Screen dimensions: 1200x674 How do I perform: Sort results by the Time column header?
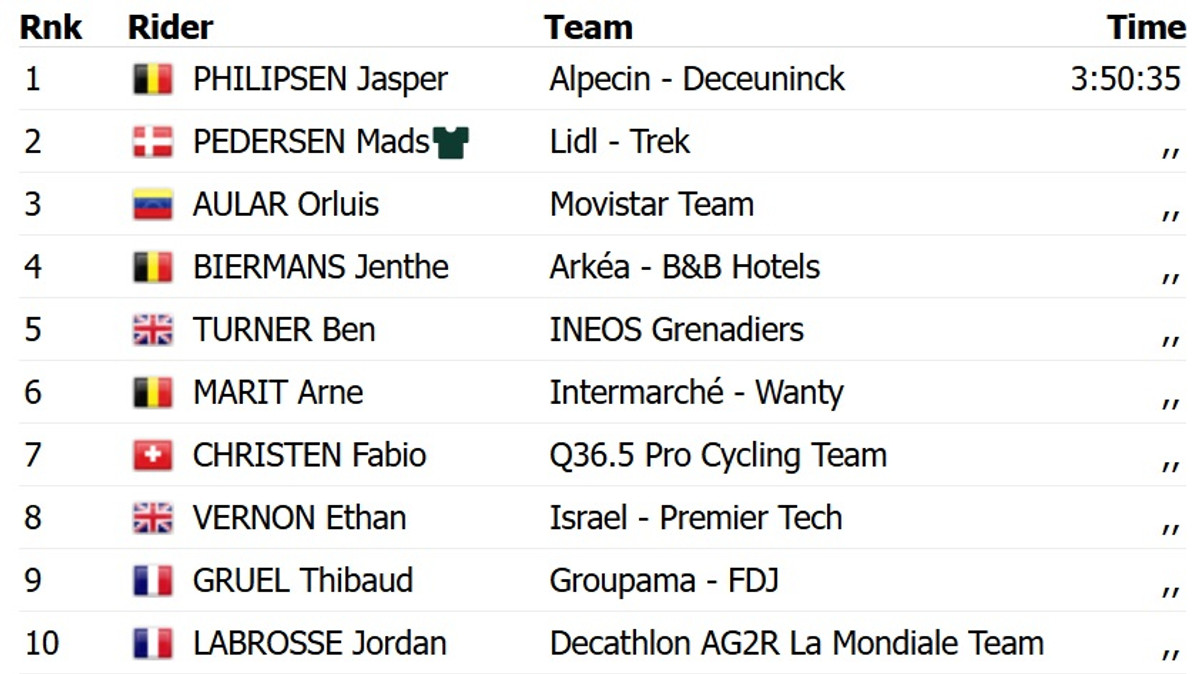[x=1145, y=27]
